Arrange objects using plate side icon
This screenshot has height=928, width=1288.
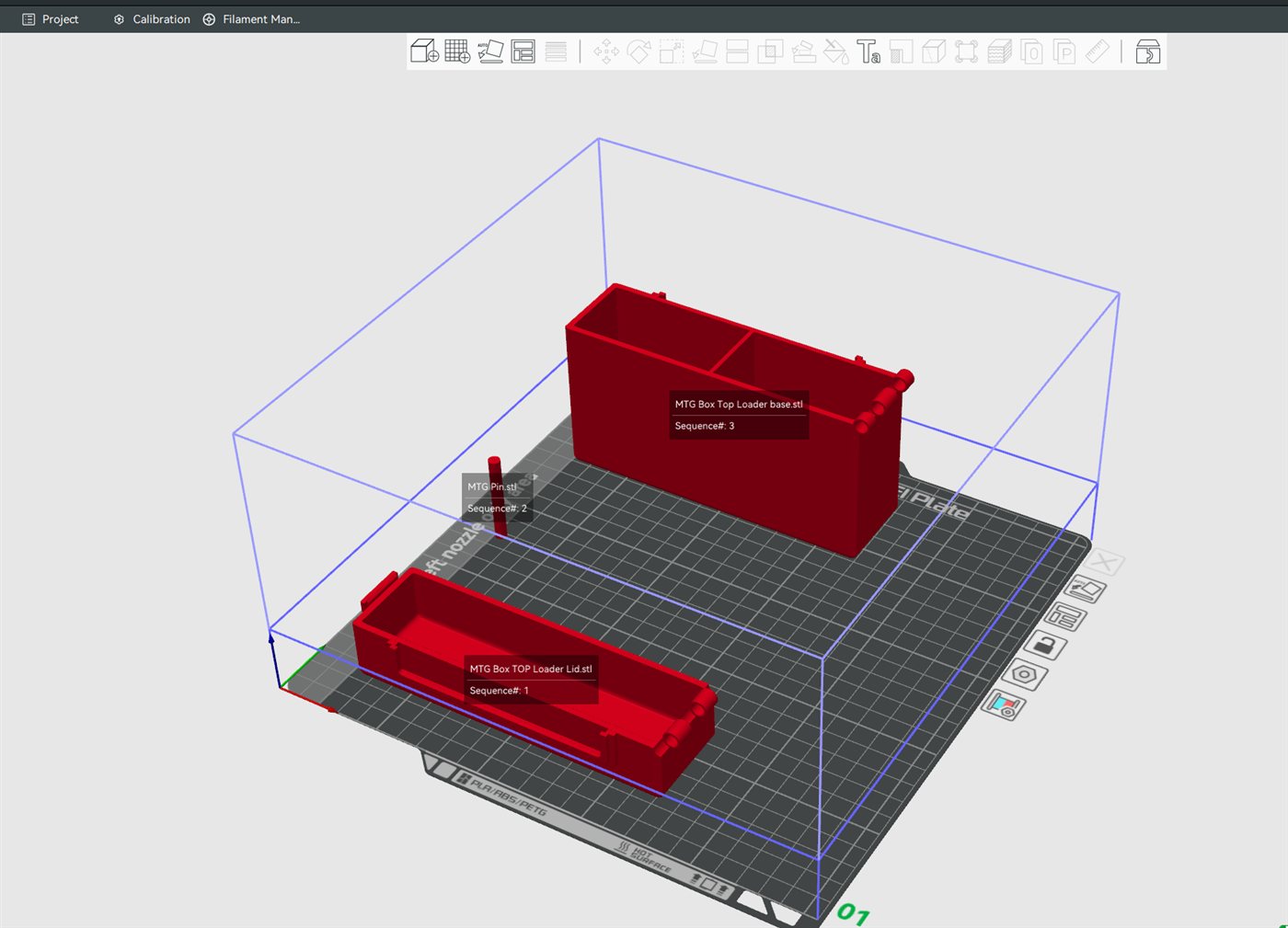click(1065, 617)
